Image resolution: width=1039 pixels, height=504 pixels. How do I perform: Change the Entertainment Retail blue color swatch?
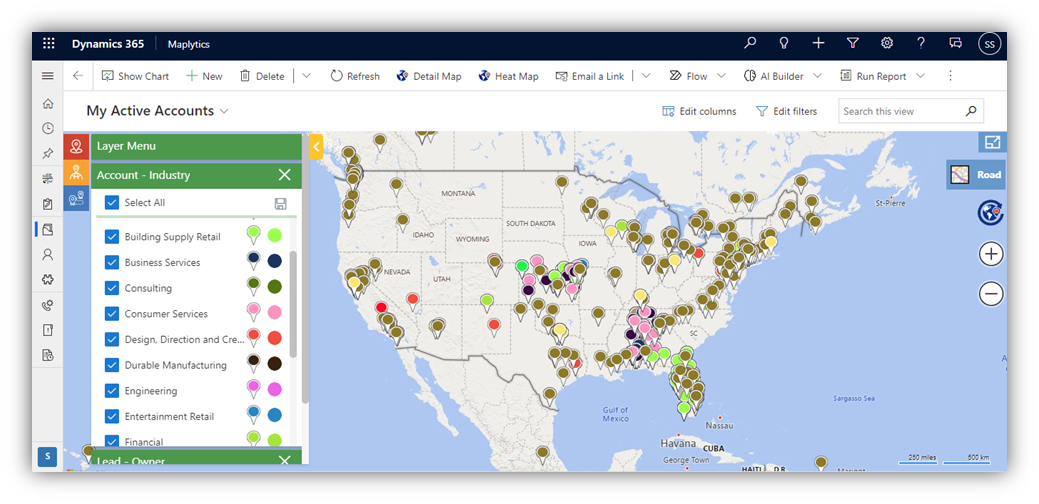click(274, 415)
